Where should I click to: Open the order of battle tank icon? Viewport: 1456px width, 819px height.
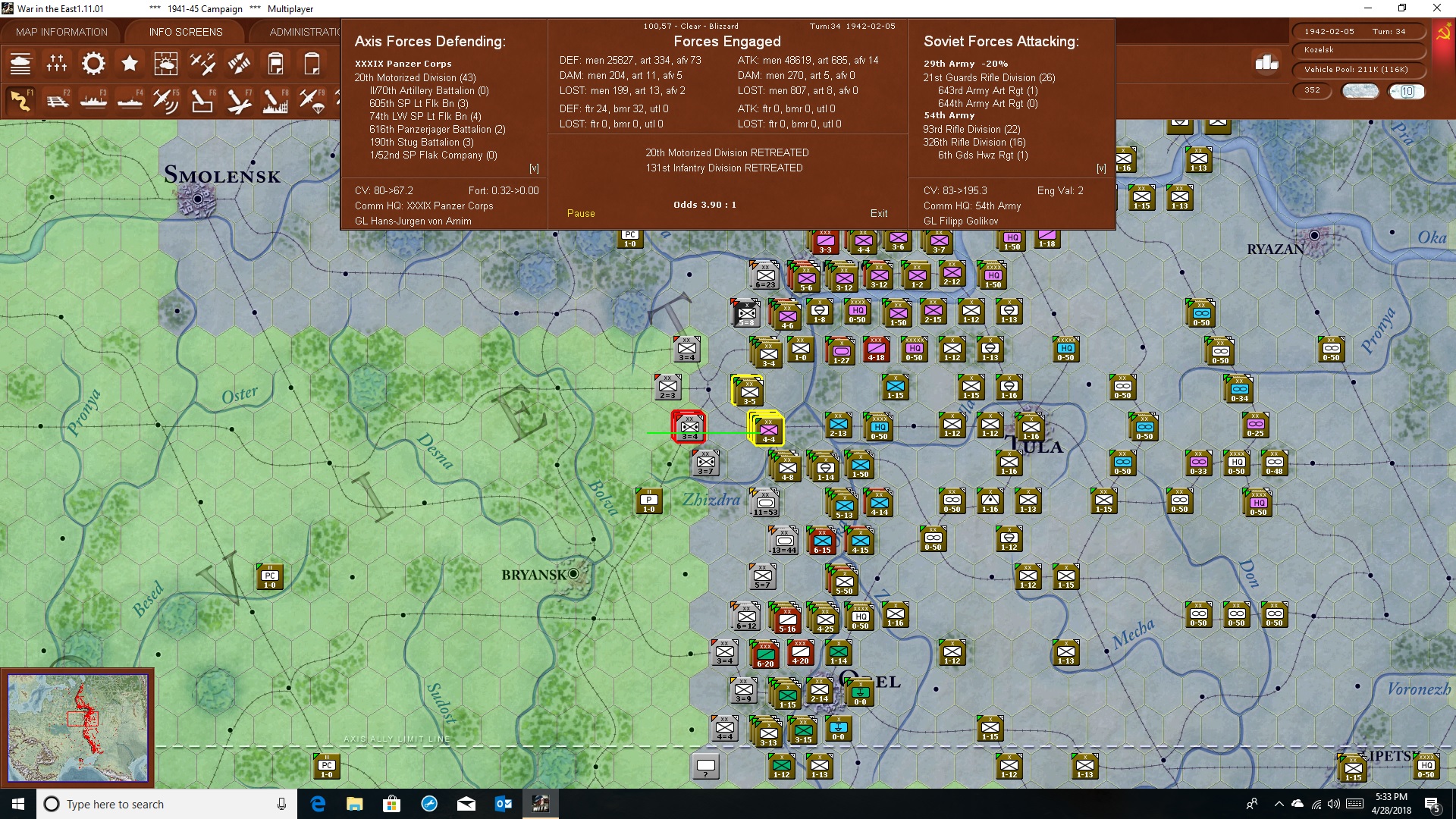click(20, 64)
